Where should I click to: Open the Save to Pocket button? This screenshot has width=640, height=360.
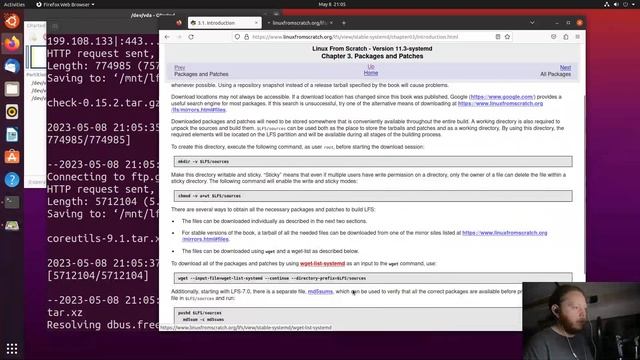(553, 37)
